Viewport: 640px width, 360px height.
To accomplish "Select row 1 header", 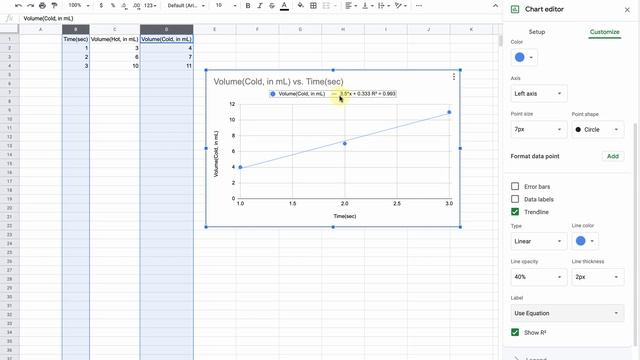I will [x=9, y=39].
